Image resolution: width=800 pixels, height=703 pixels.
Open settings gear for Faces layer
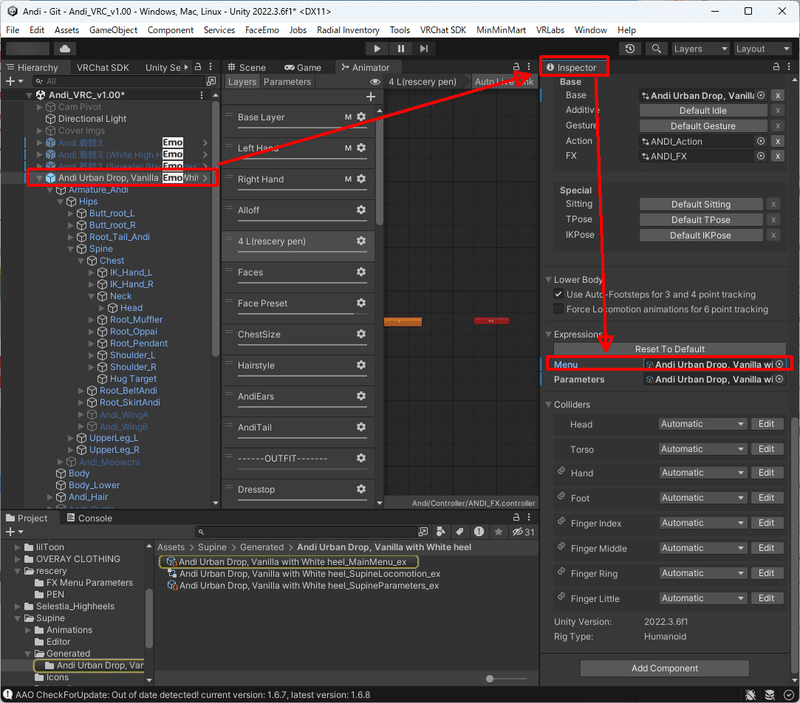[x=361, y=272]
